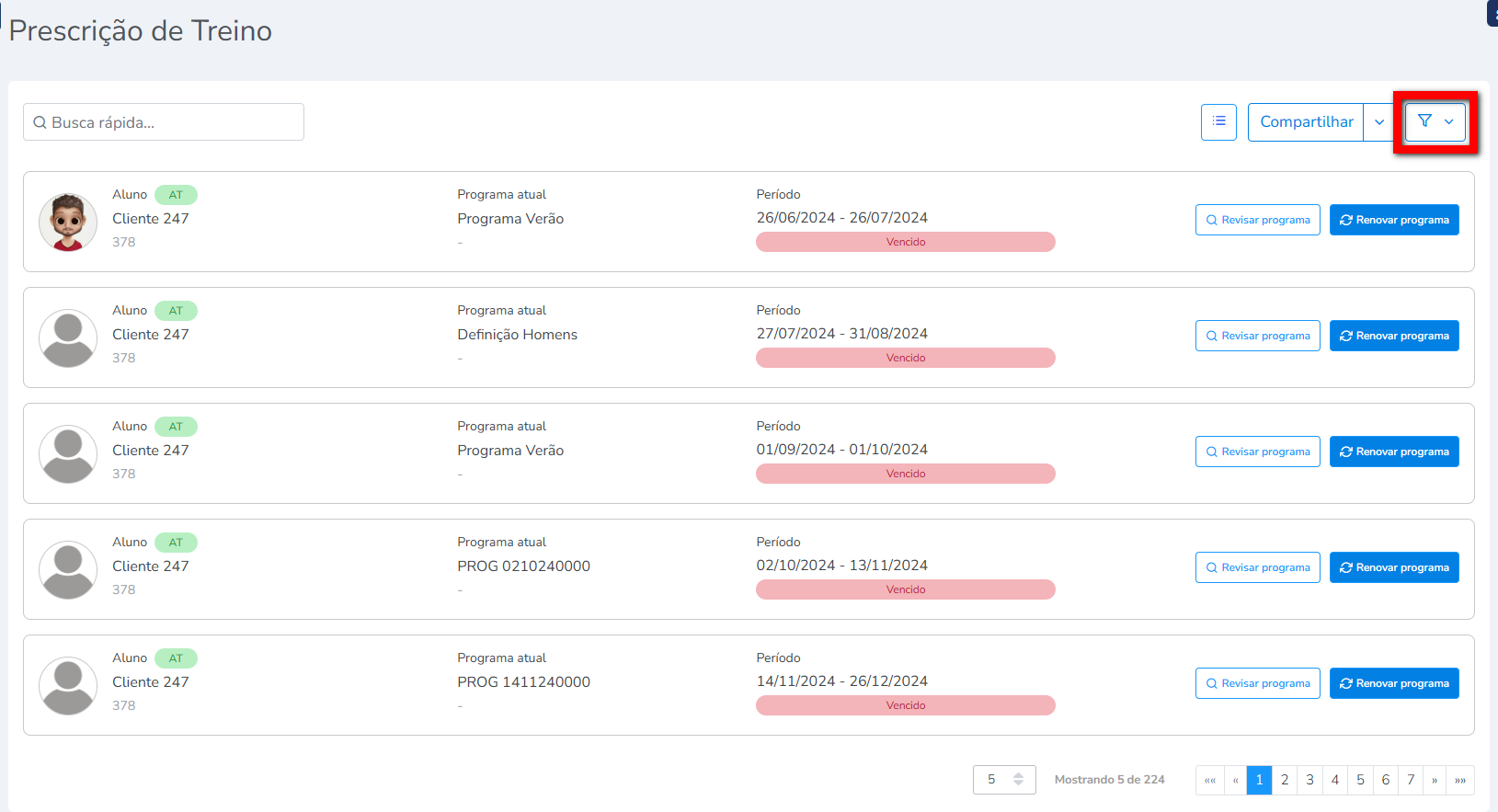1498x812 pixels.
Task: Renovar programa for Definição Homens
Action: point(1394,336)
